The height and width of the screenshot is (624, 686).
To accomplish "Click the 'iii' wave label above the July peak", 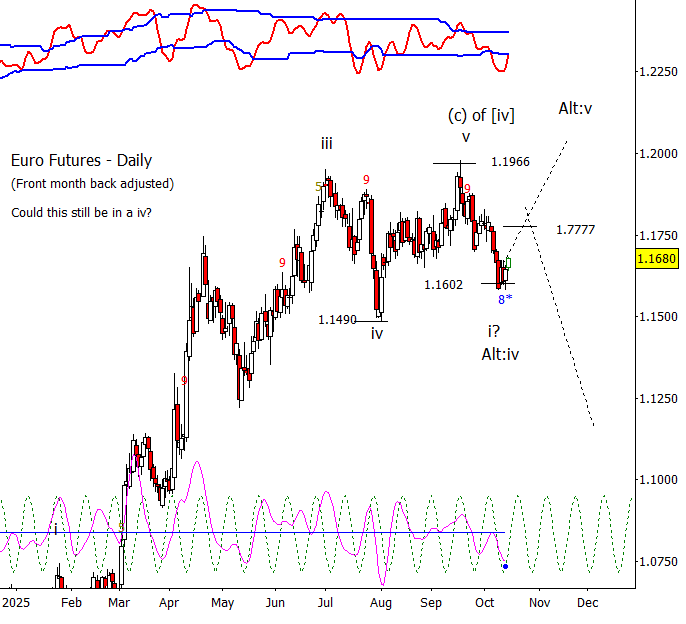I will [327, 143].
